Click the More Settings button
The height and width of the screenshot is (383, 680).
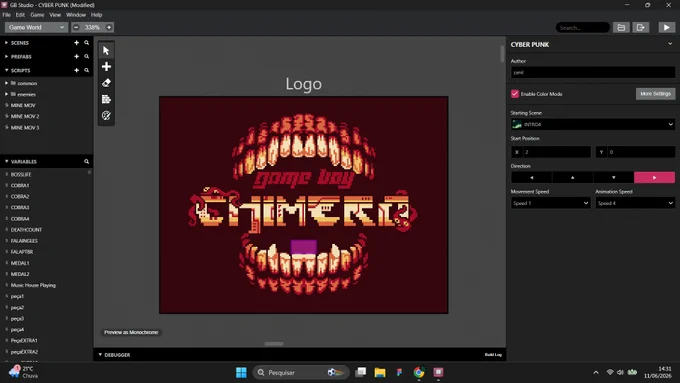(655, 94)
